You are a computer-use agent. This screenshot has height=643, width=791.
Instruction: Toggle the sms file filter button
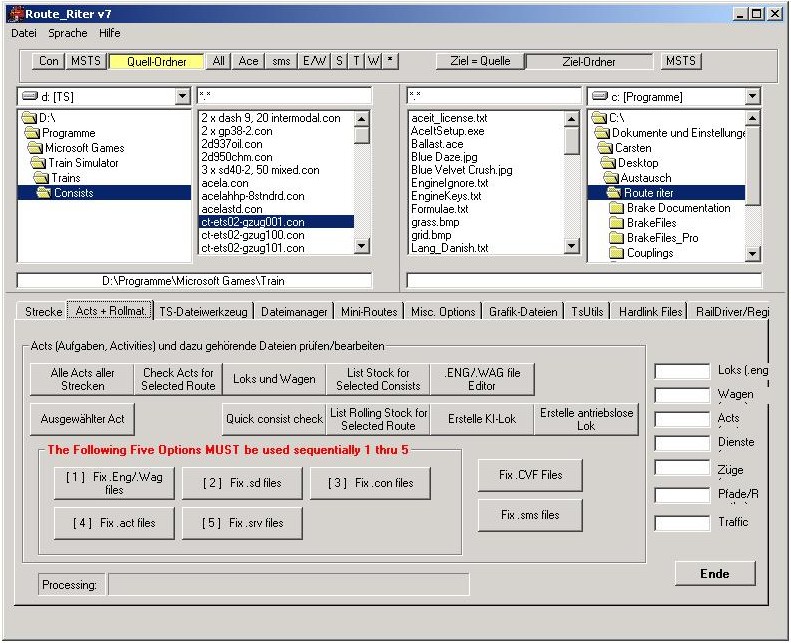[282, 61]
